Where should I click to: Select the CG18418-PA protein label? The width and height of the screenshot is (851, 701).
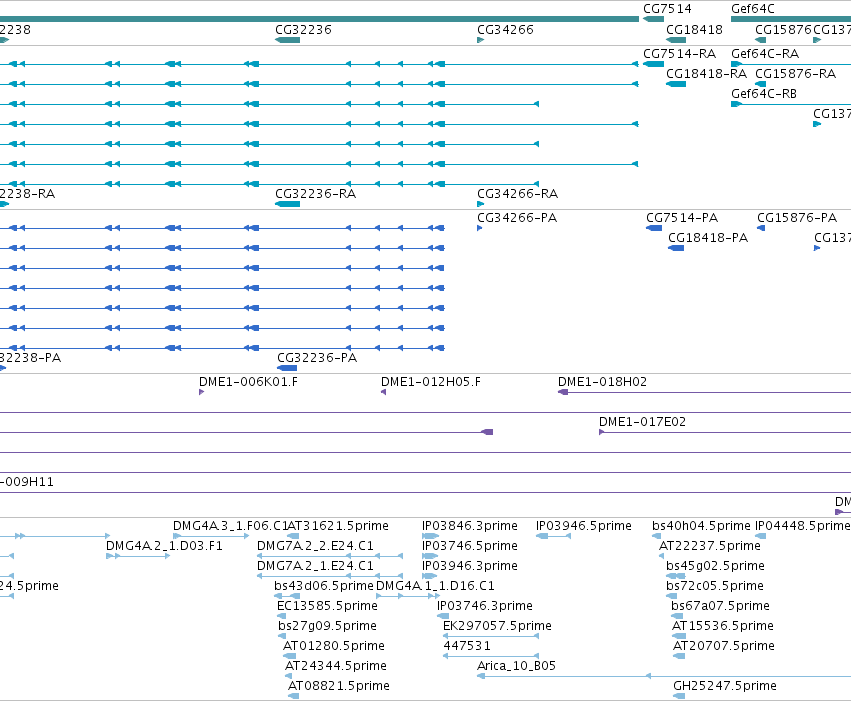pyautogui.click(x=708, y=238)
